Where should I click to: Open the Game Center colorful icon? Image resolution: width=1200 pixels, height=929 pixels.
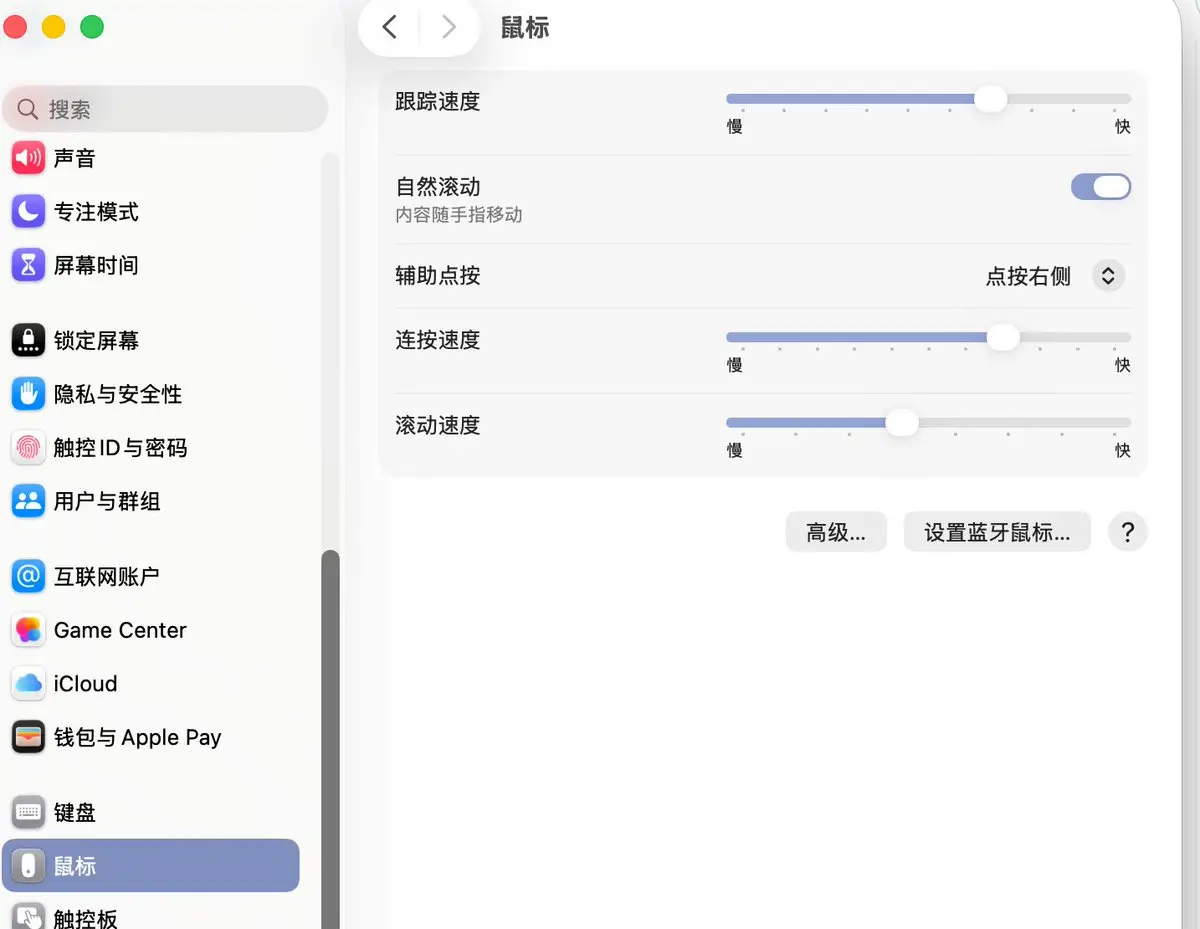[28, 630]
